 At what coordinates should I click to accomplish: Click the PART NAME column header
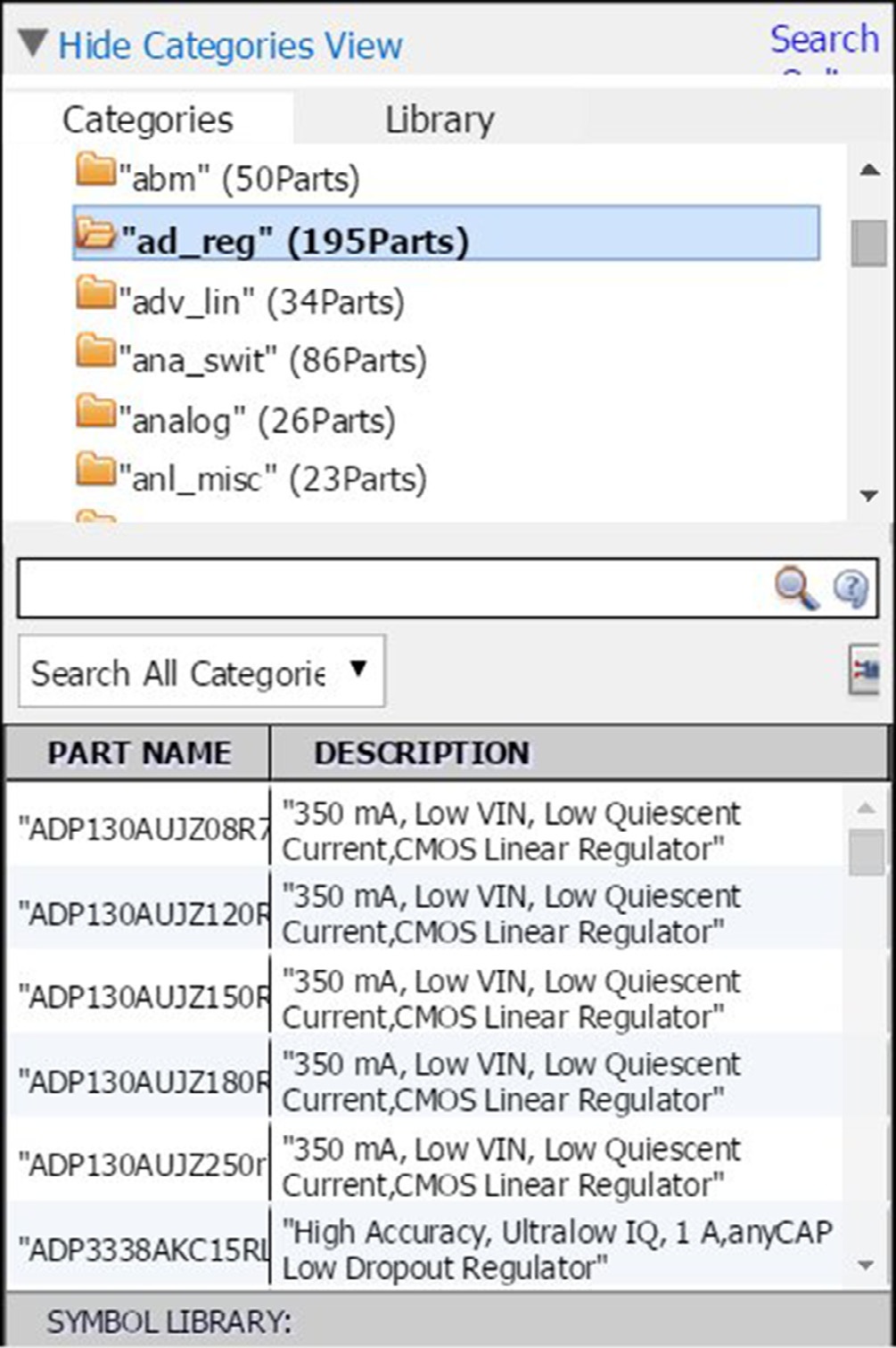(138, 752)
